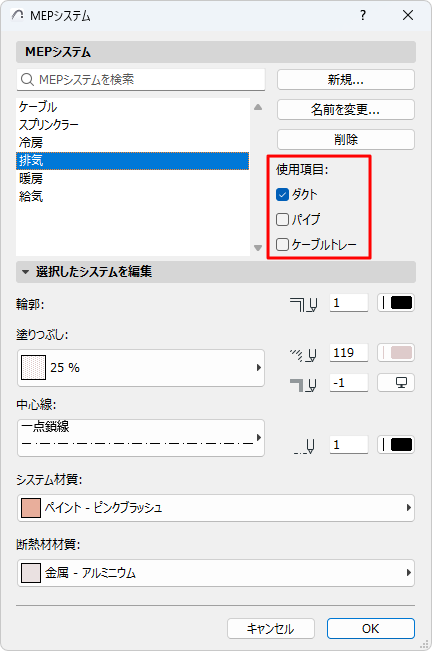The image size is (432, 651).
Task: Toggle the パイプ checkbox
Action: point(282,219)
